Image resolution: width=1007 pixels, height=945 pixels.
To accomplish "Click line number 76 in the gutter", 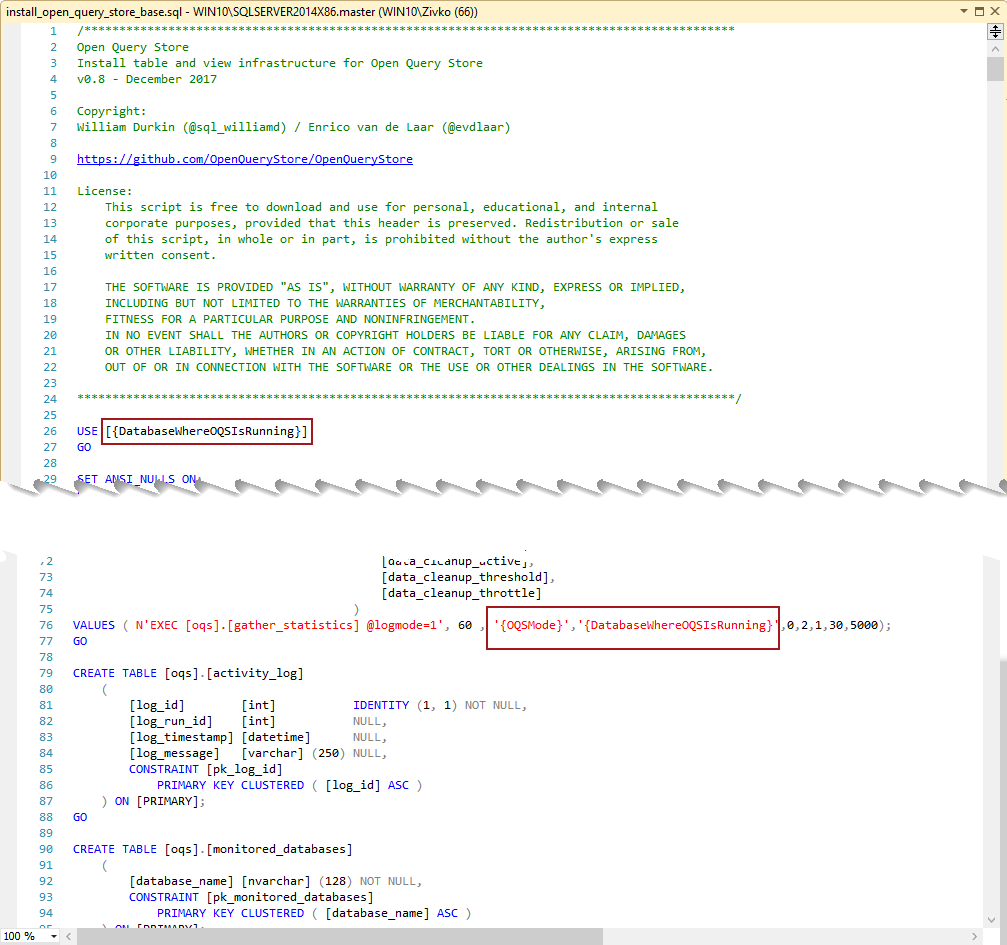I will tap(46, 625).
